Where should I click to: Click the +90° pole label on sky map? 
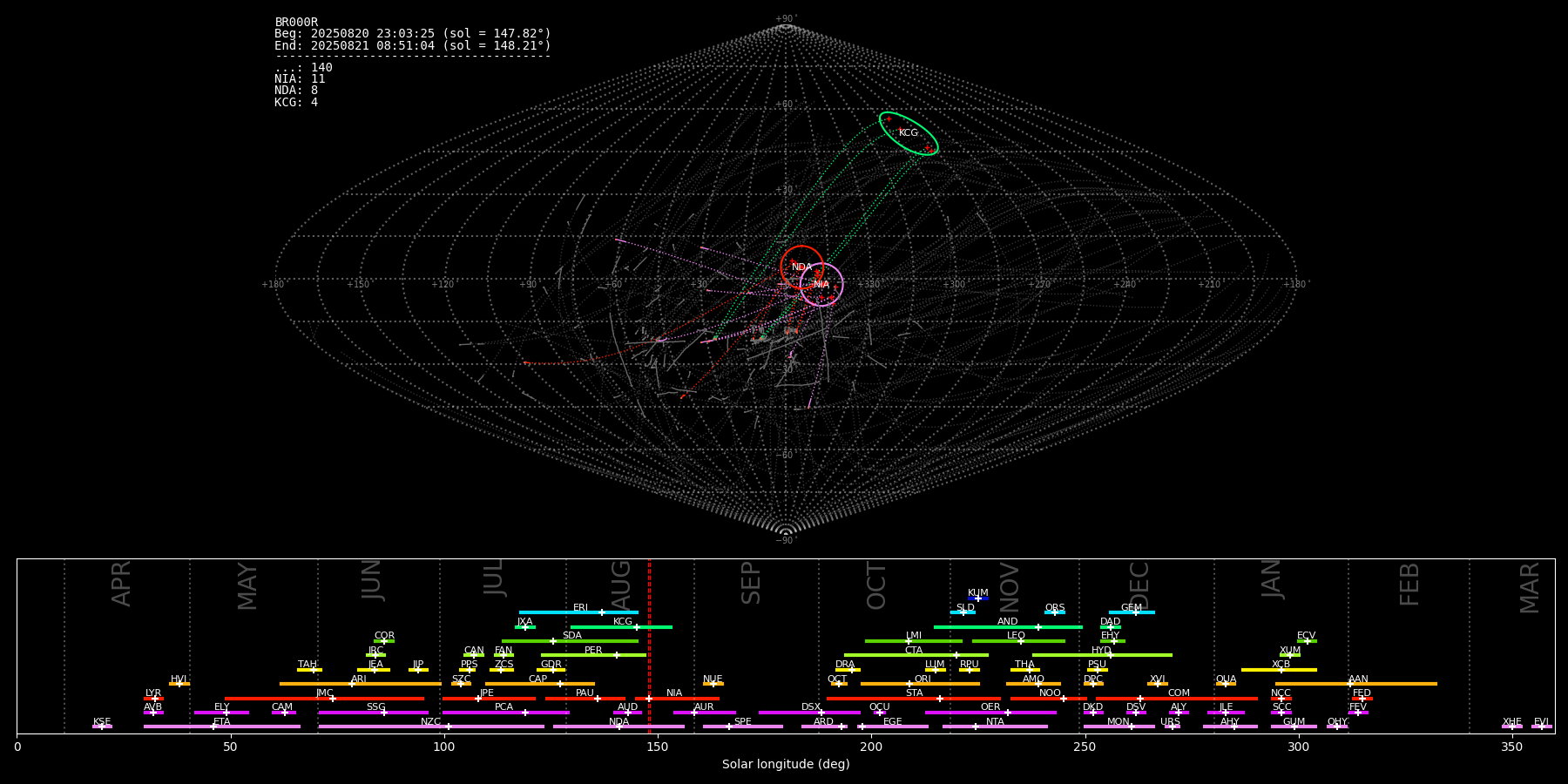point(786,19)
